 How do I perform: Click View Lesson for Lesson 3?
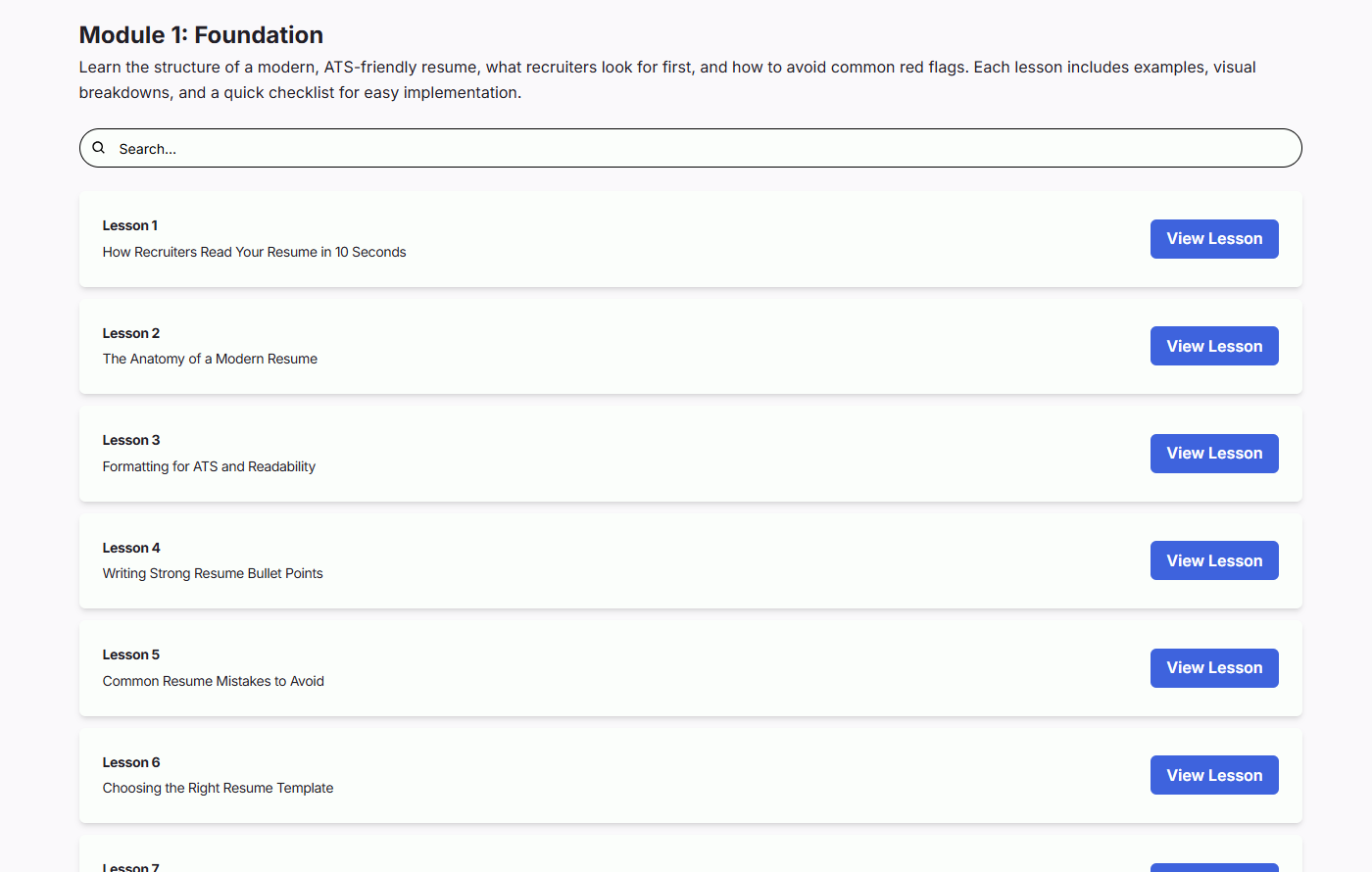click(x=1214, y=454)
